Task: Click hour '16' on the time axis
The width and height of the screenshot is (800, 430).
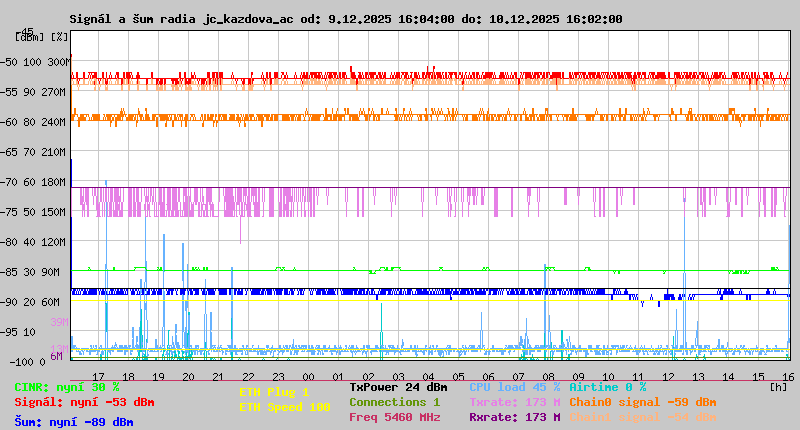Action: click(788, 377)
